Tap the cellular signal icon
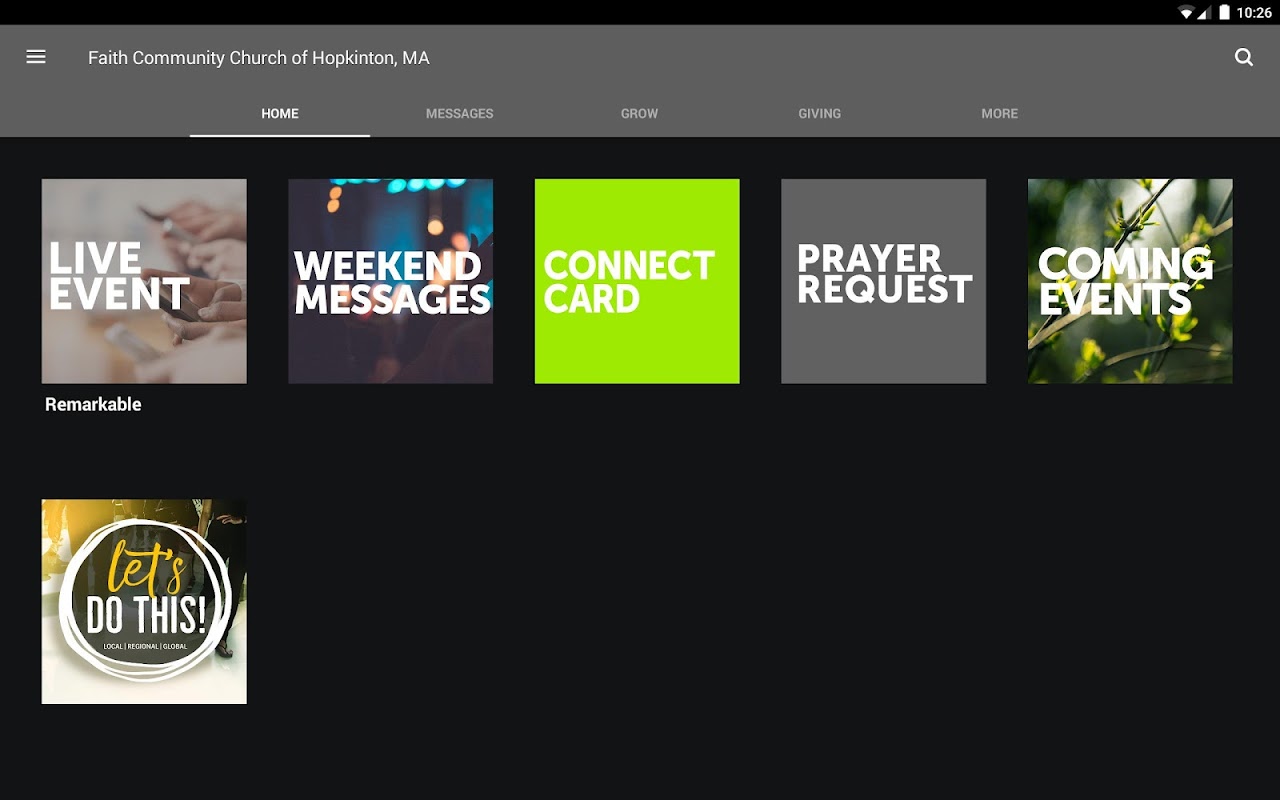 [1205, 13]
